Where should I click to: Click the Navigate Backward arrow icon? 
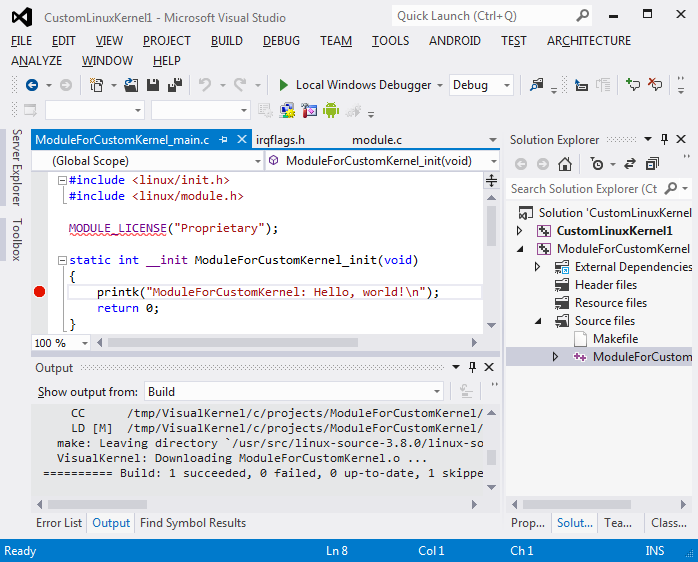tap(32, 85)
